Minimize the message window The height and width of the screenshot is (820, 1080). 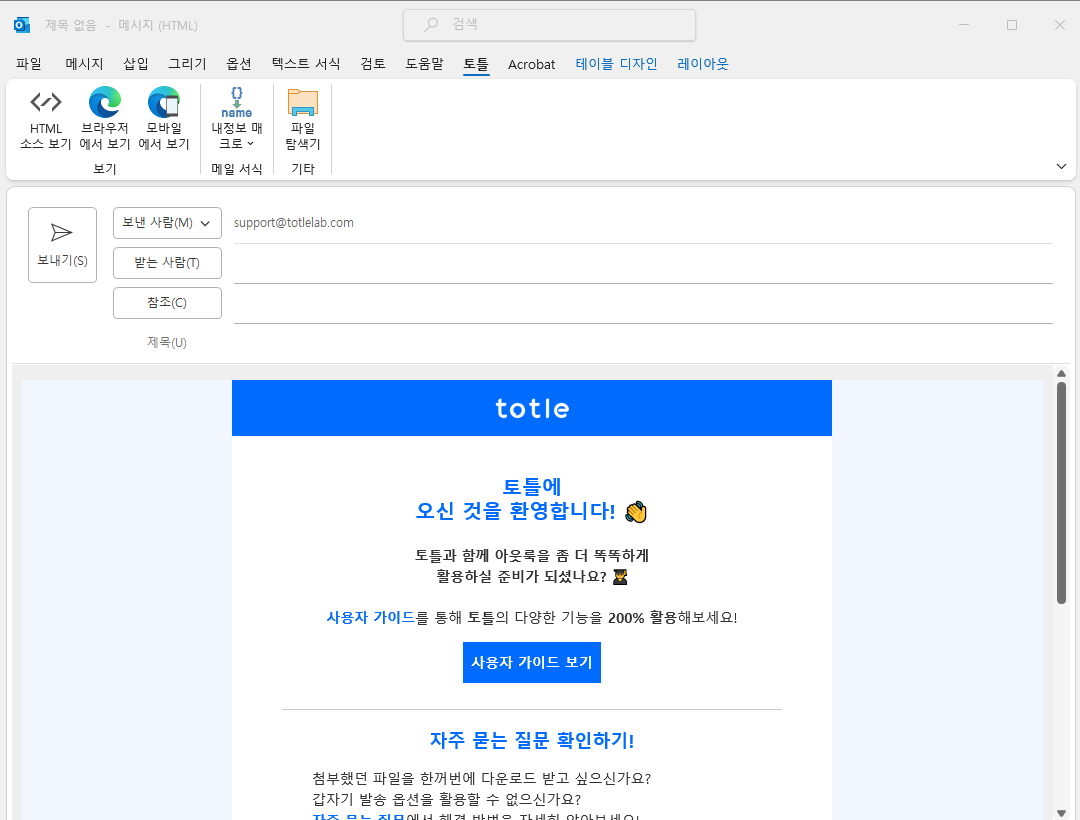(x=964, y=25)
